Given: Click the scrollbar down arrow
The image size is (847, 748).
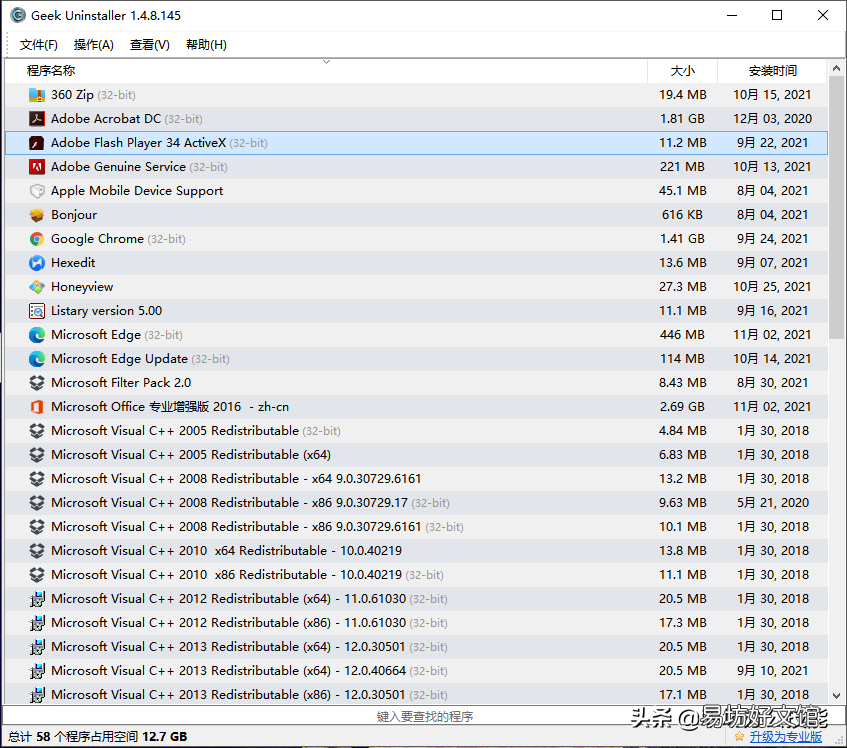Looking at the screenshot, I should tap(836, 696).
